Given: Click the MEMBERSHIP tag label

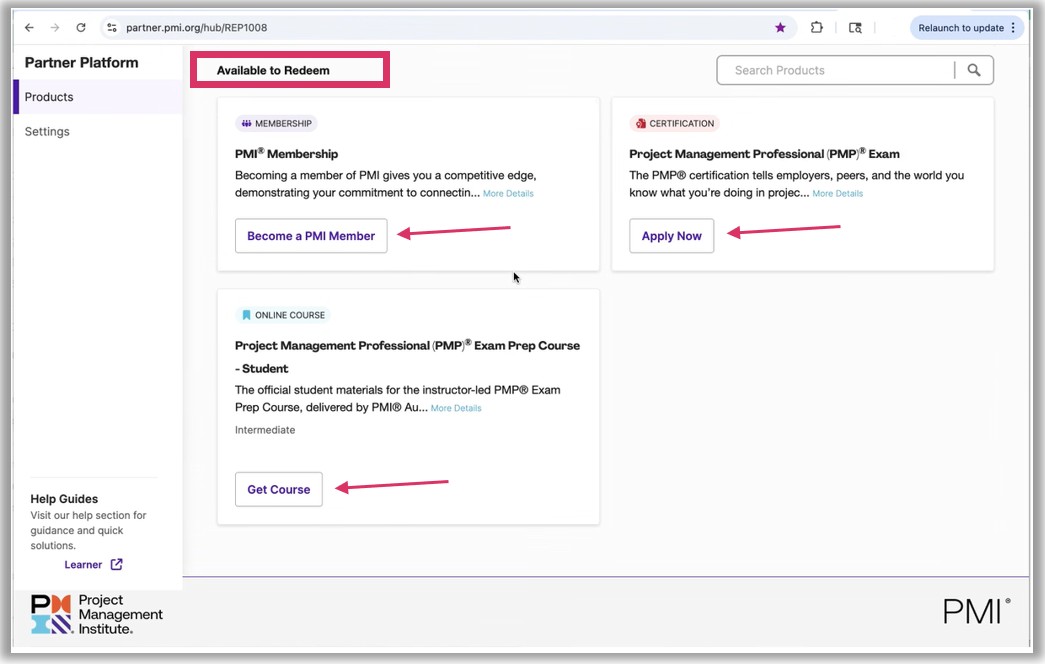Looking at the screenshot, I should point(283,123).
